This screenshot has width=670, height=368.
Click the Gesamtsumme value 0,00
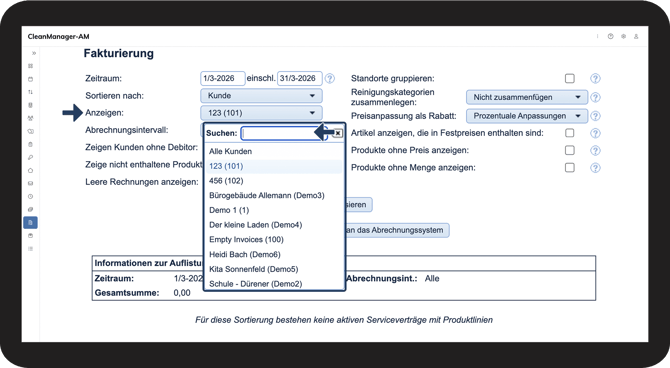click(182, 293)
